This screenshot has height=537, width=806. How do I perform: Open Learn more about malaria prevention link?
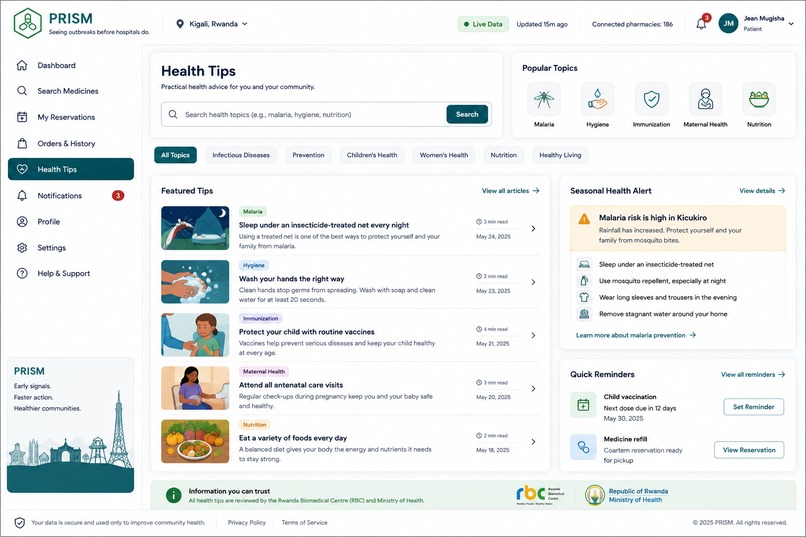[636, 335]
